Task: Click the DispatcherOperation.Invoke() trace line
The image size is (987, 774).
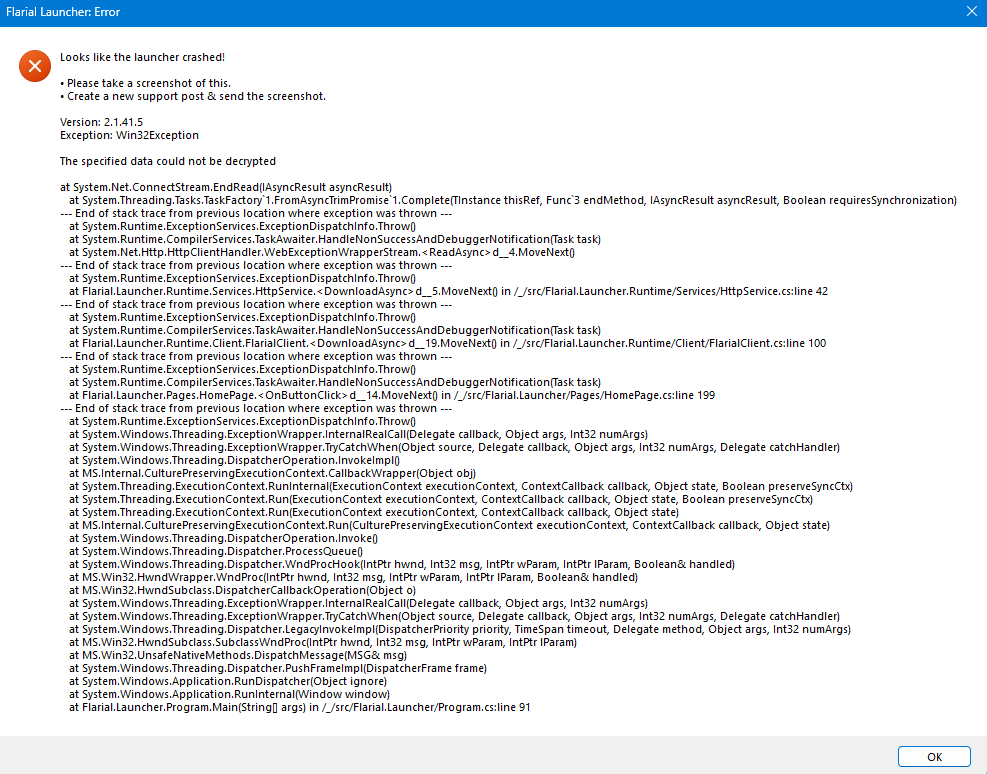Action: pos(223,538)
